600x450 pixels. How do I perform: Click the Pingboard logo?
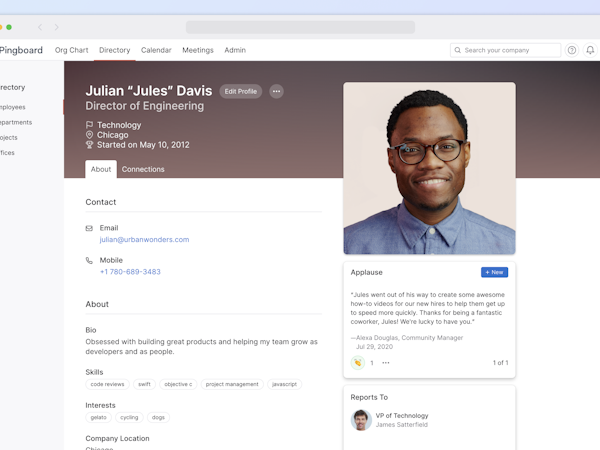pyautogui.click(x=21, y=50)
